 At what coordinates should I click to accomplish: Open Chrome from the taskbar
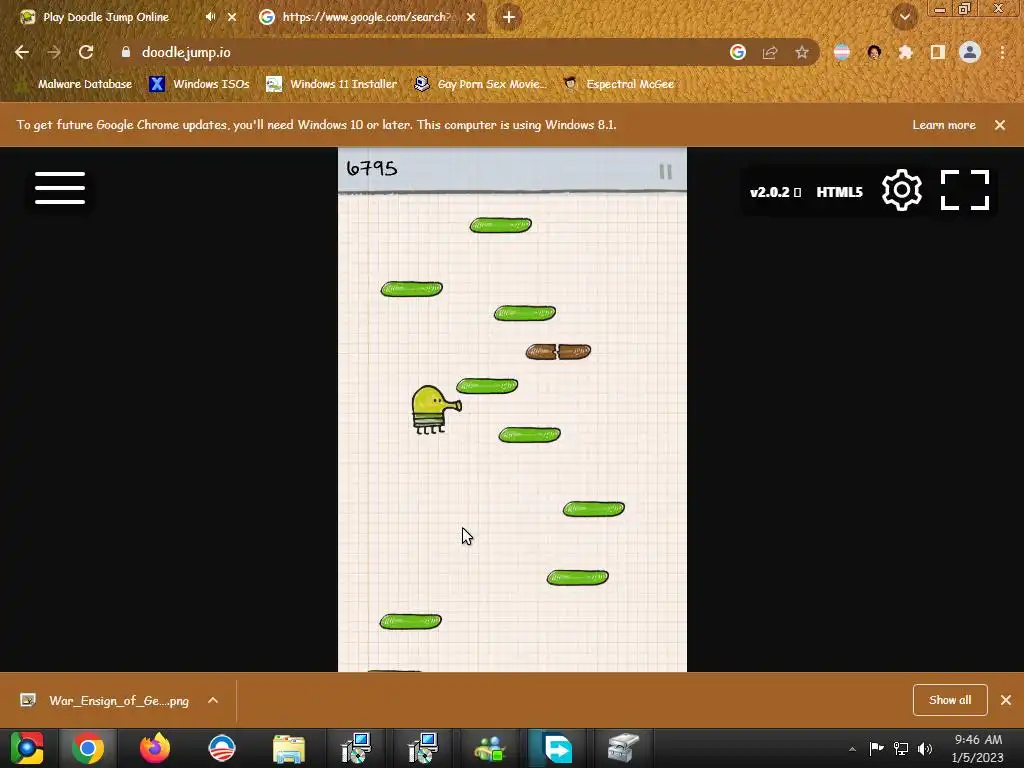pos(88,748)
